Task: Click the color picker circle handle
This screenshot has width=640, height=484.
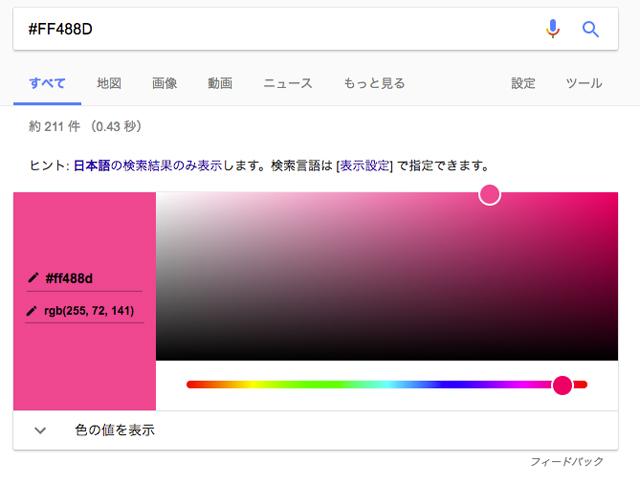Action: tap(489, 194)
